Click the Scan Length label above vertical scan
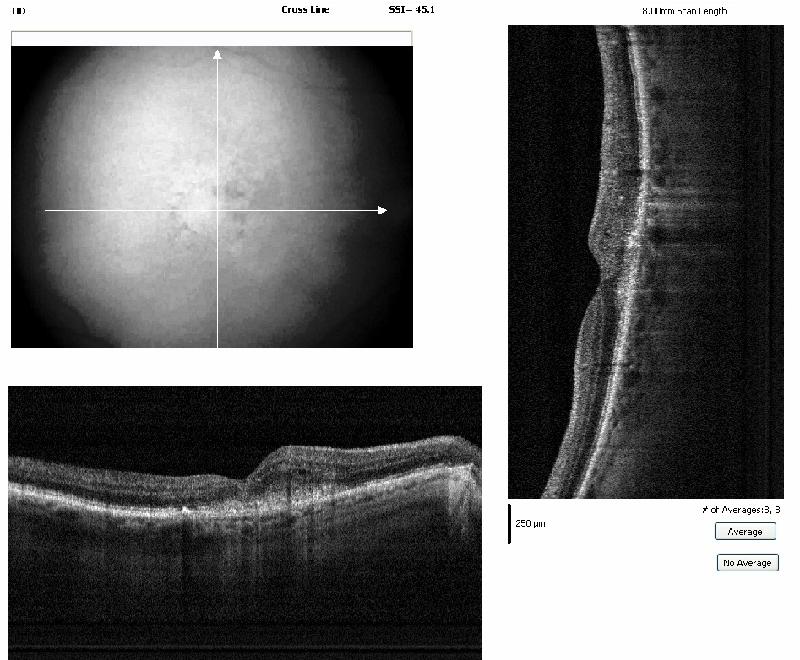 click(684, 11)
